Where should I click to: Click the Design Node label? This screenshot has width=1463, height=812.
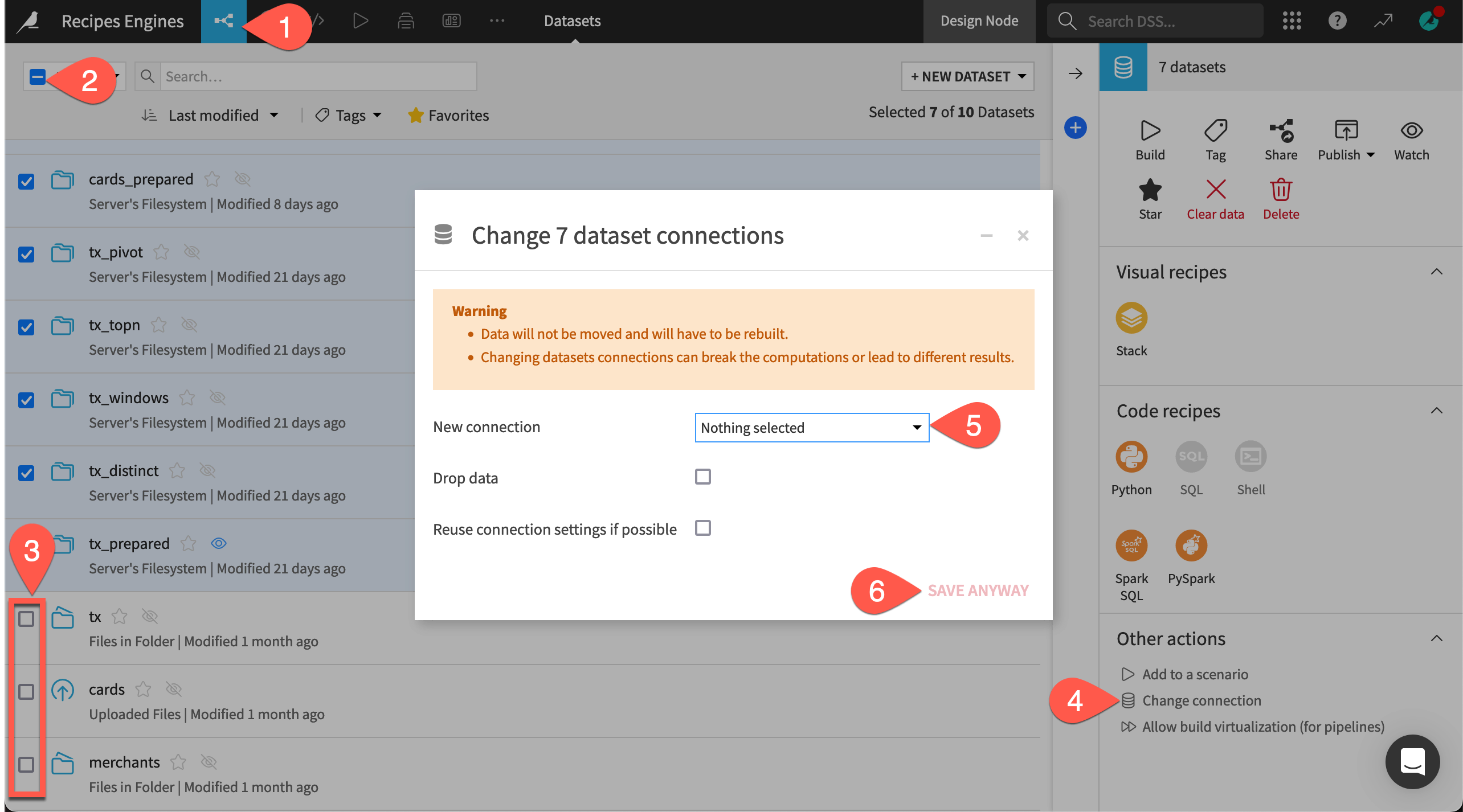click(979, 21)
